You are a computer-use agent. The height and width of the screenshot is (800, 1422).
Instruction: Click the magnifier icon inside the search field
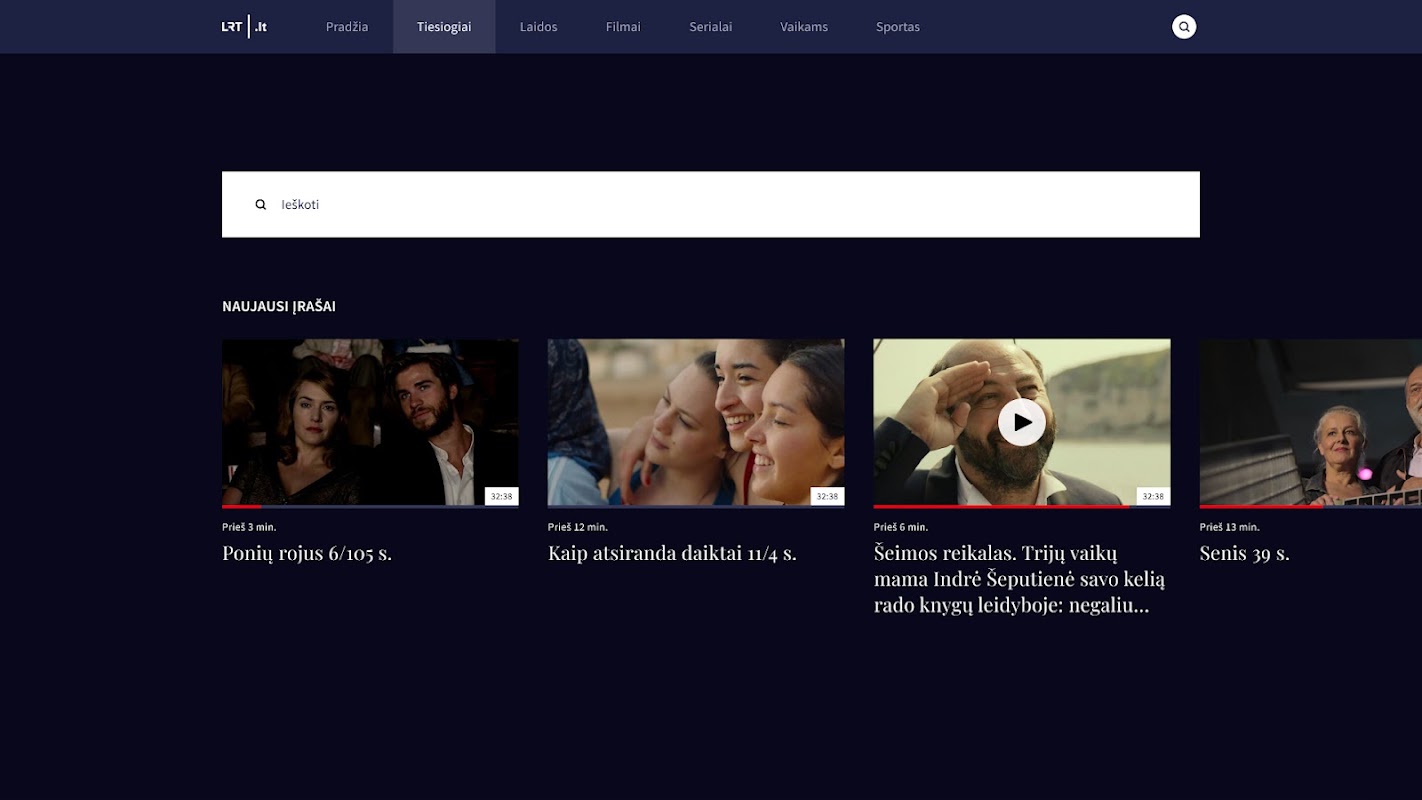[x=261, y=205]
